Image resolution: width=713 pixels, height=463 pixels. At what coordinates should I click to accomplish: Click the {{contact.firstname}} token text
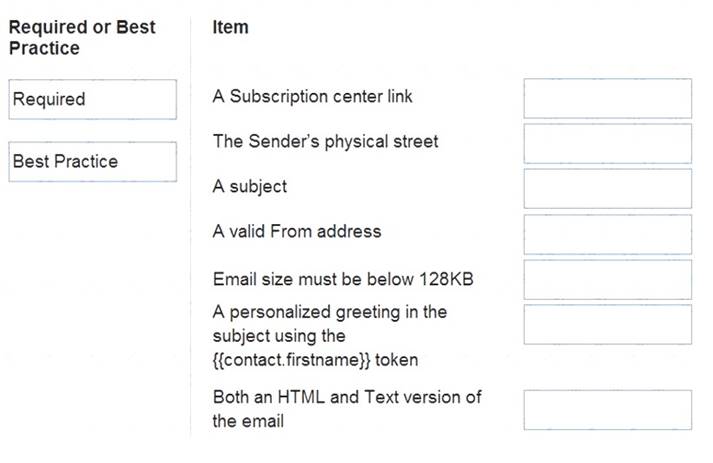pos(291,360)
